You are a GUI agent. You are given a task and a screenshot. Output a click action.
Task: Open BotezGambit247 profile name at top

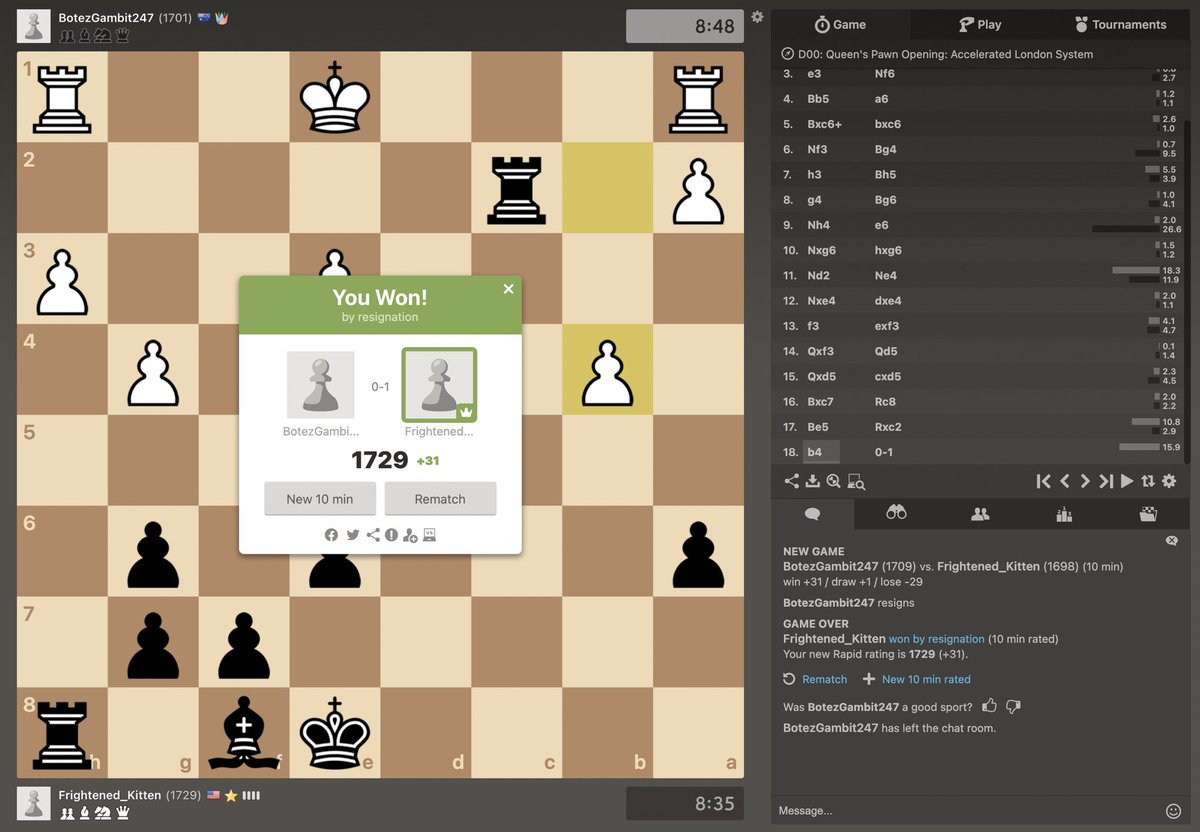106,18
